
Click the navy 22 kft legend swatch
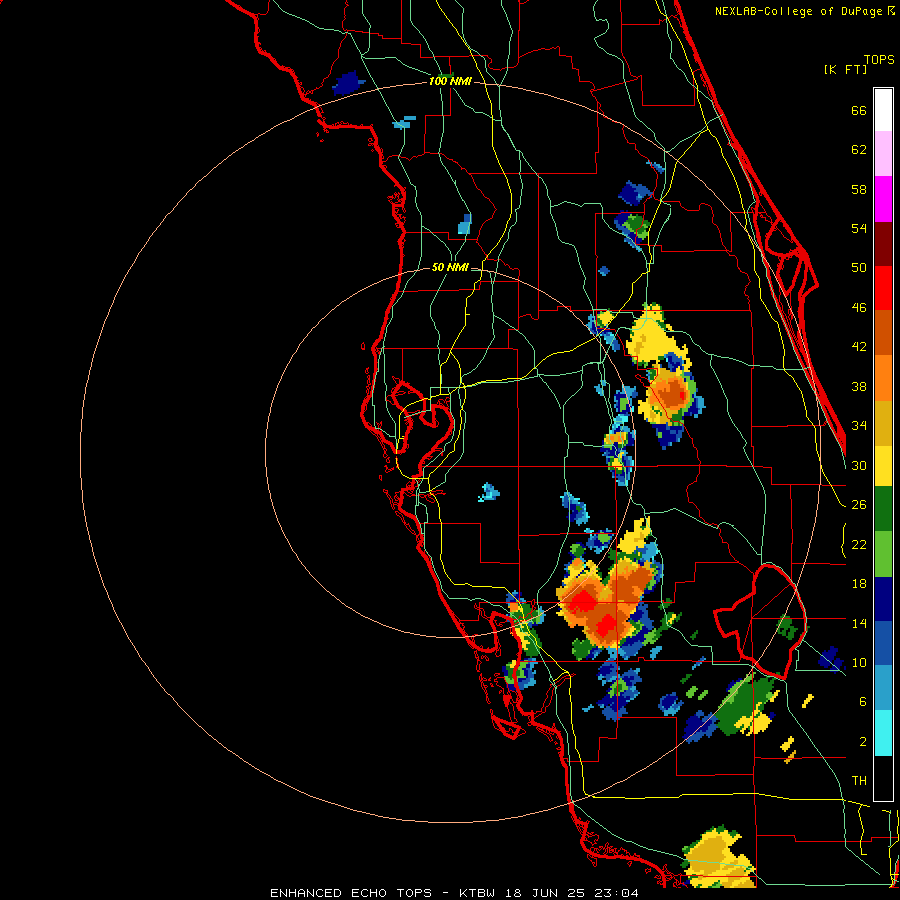coord(883,599)
